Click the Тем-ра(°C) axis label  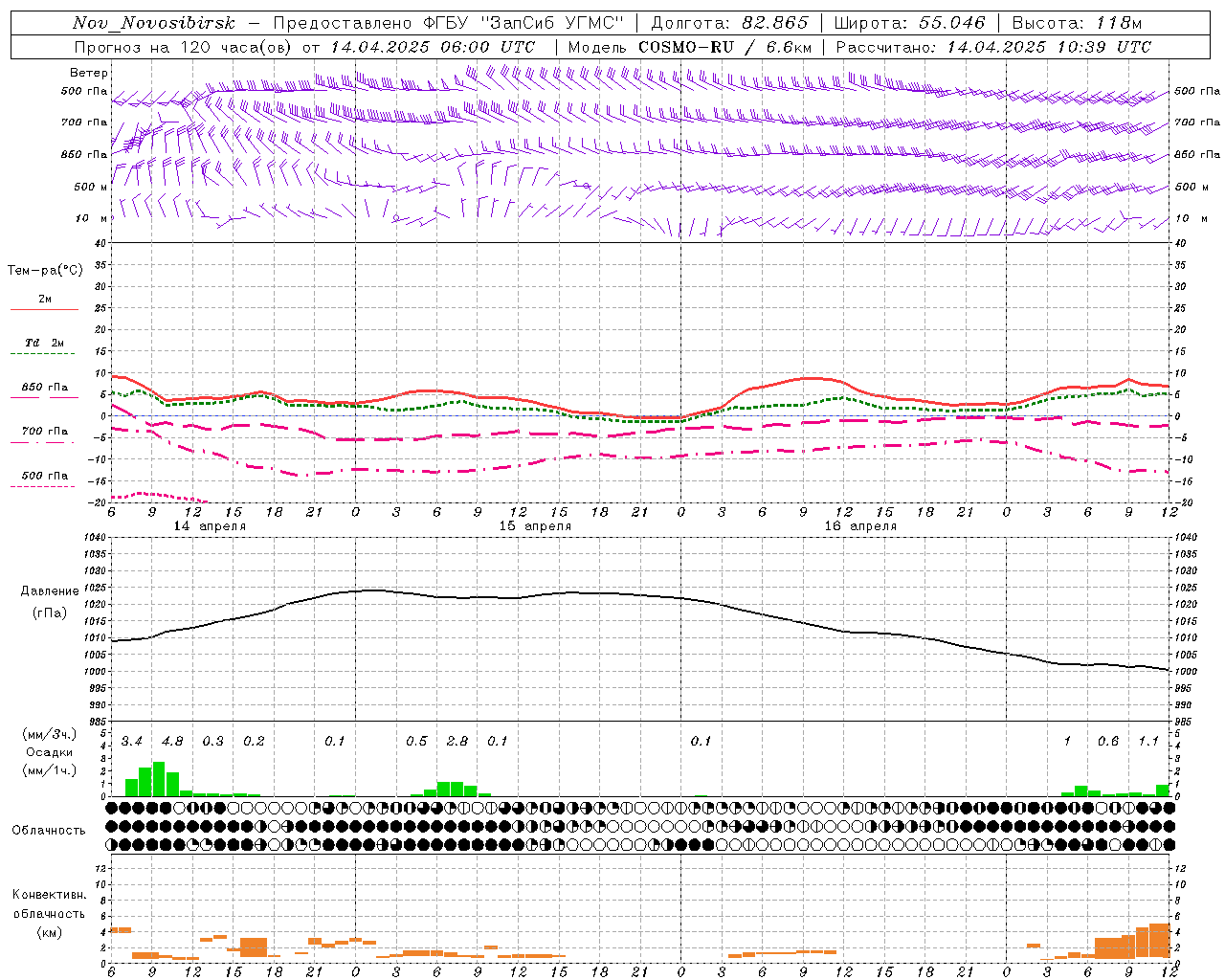pyautogui.click(x=45, y=271)
